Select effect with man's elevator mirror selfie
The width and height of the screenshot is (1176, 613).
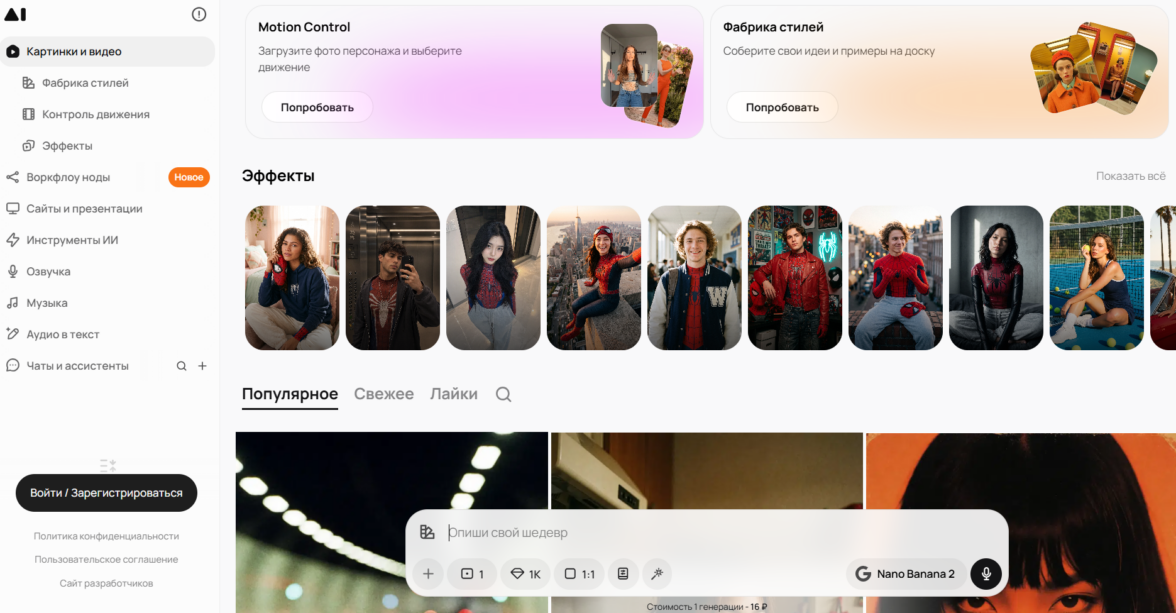click(392, 278)
